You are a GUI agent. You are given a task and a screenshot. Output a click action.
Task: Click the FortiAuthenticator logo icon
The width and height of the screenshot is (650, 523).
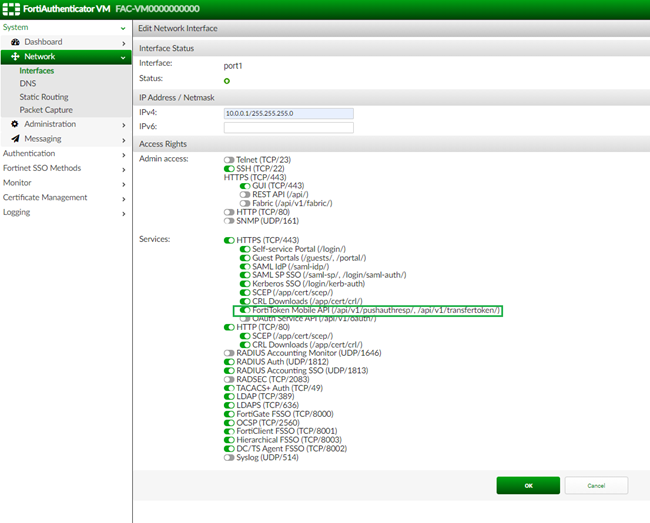(x=11, y=8)
